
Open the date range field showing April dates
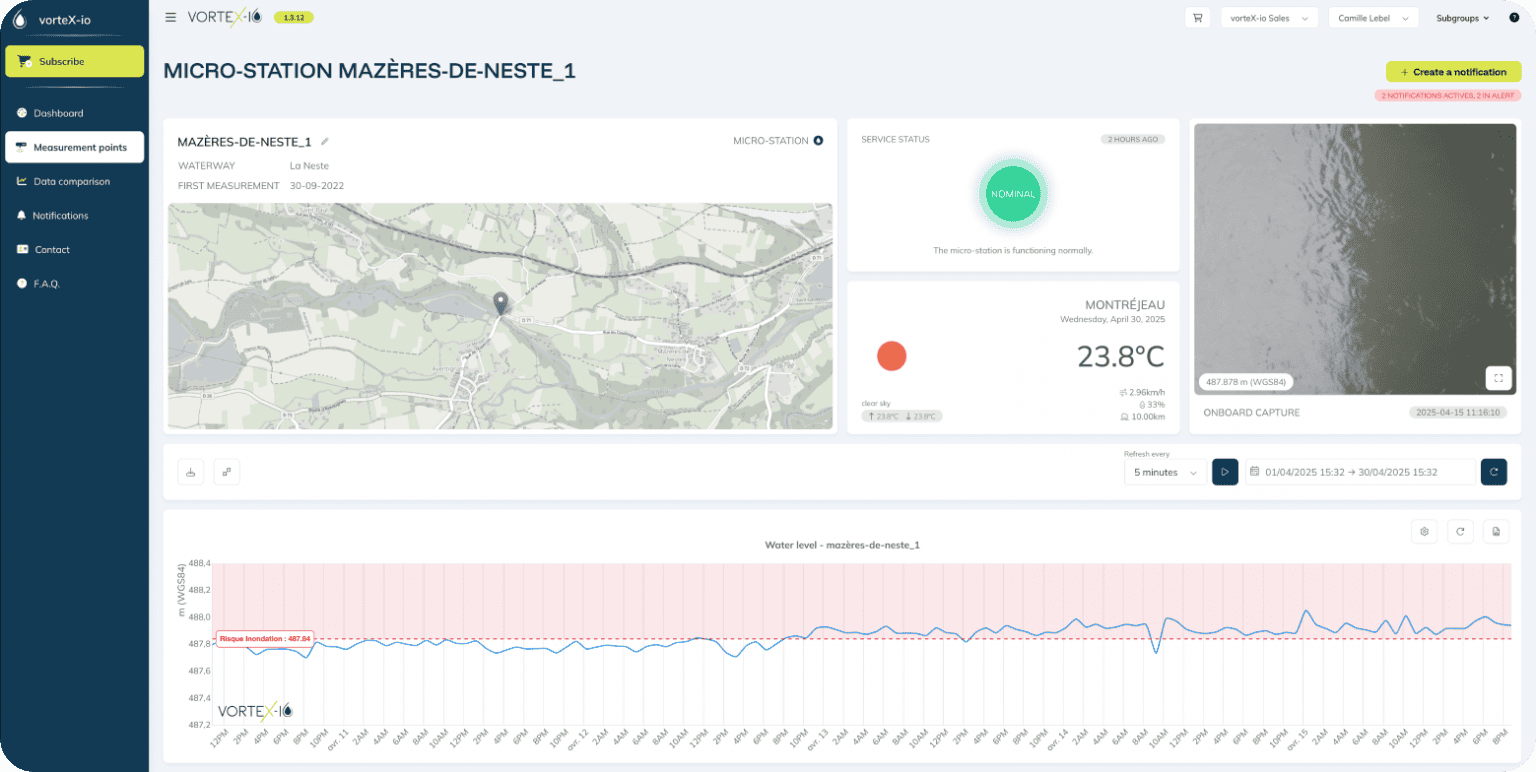1360,471
